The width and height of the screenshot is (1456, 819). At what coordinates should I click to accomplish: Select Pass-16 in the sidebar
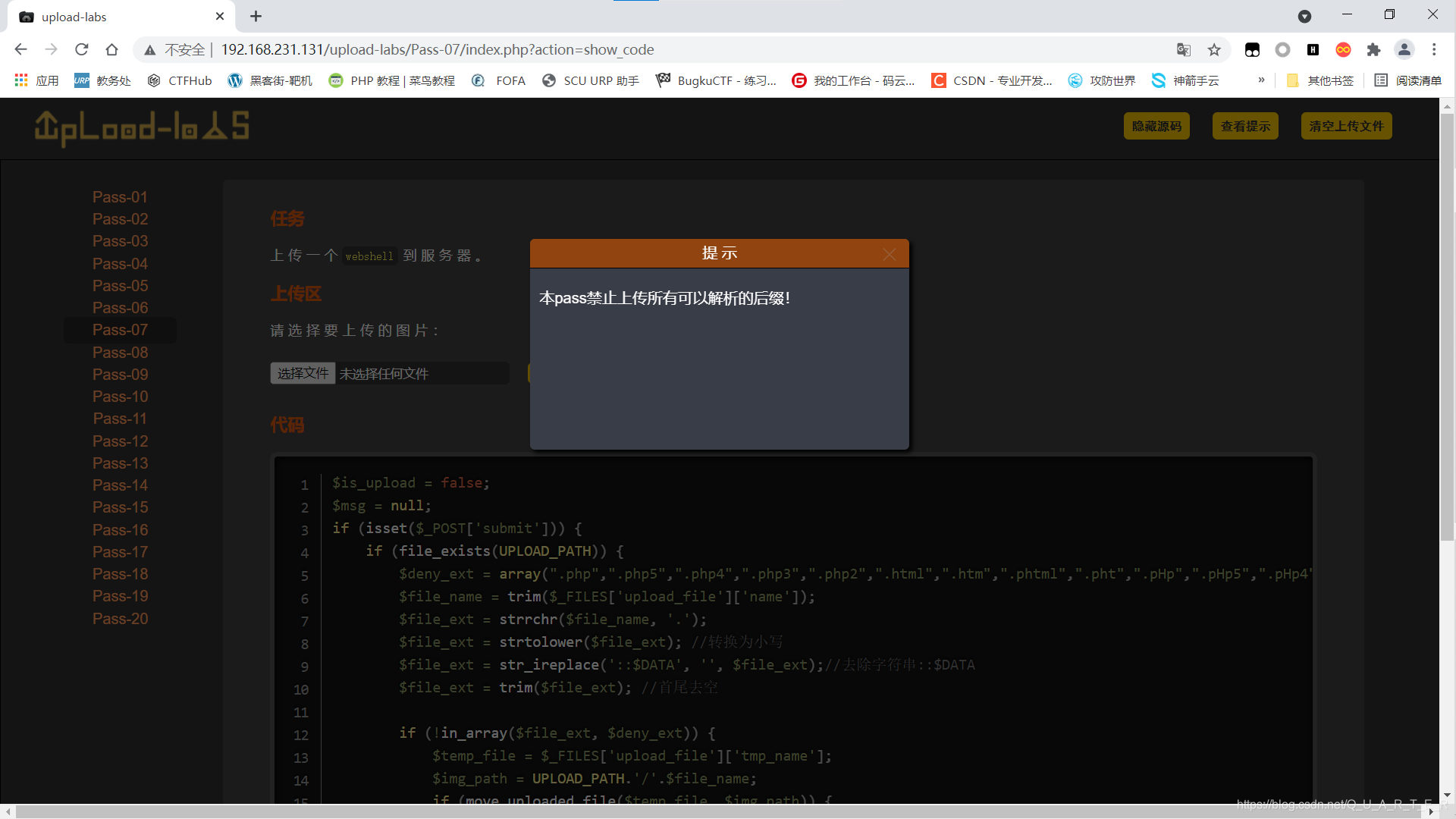120,530
